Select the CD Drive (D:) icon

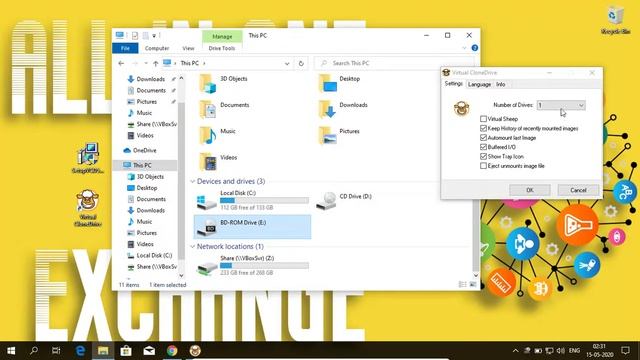click(327, 200)
